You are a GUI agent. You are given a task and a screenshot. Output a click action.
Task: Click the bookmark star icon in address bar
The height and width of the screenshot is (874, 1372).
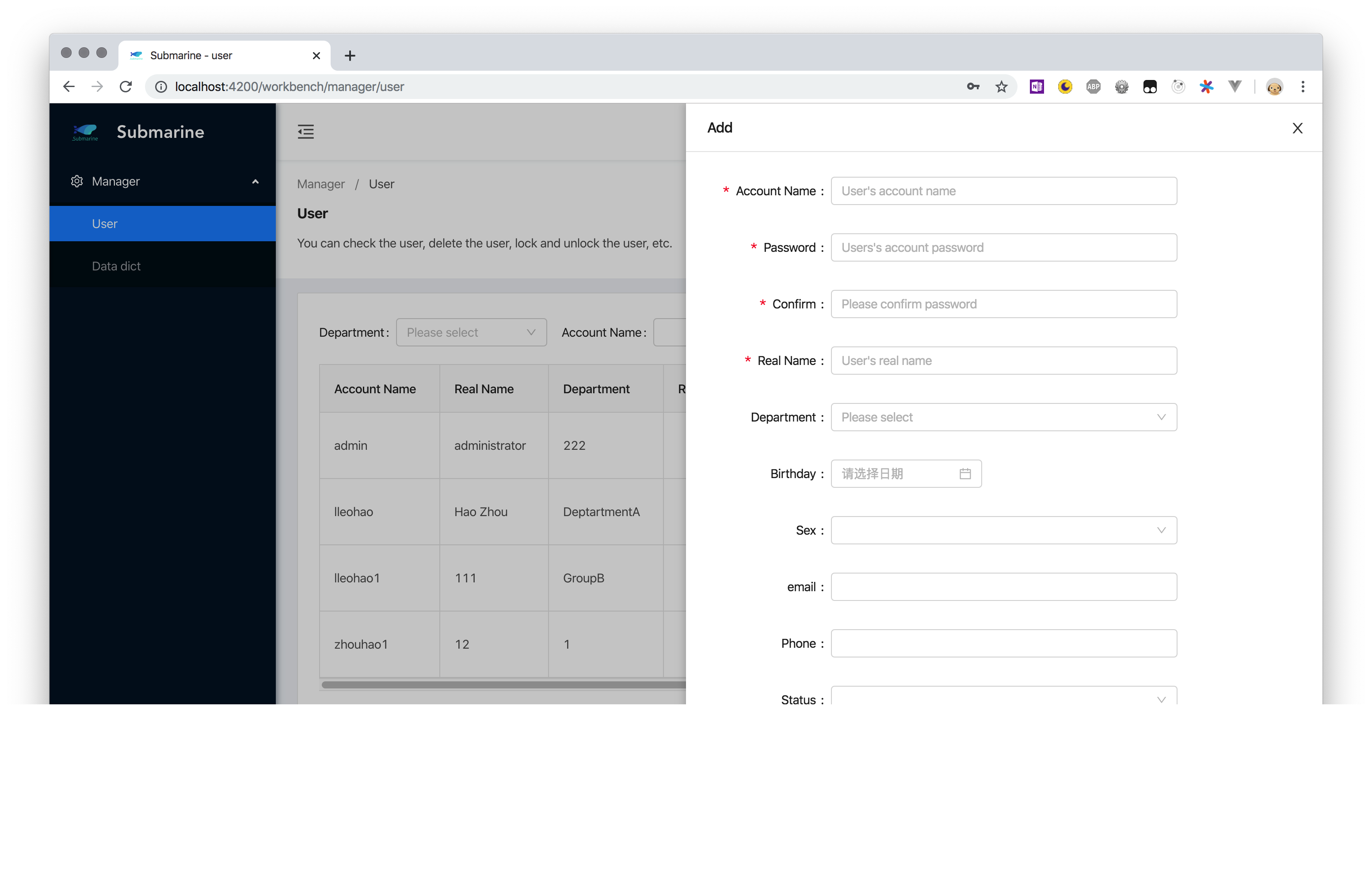[x=1001, y=87]
